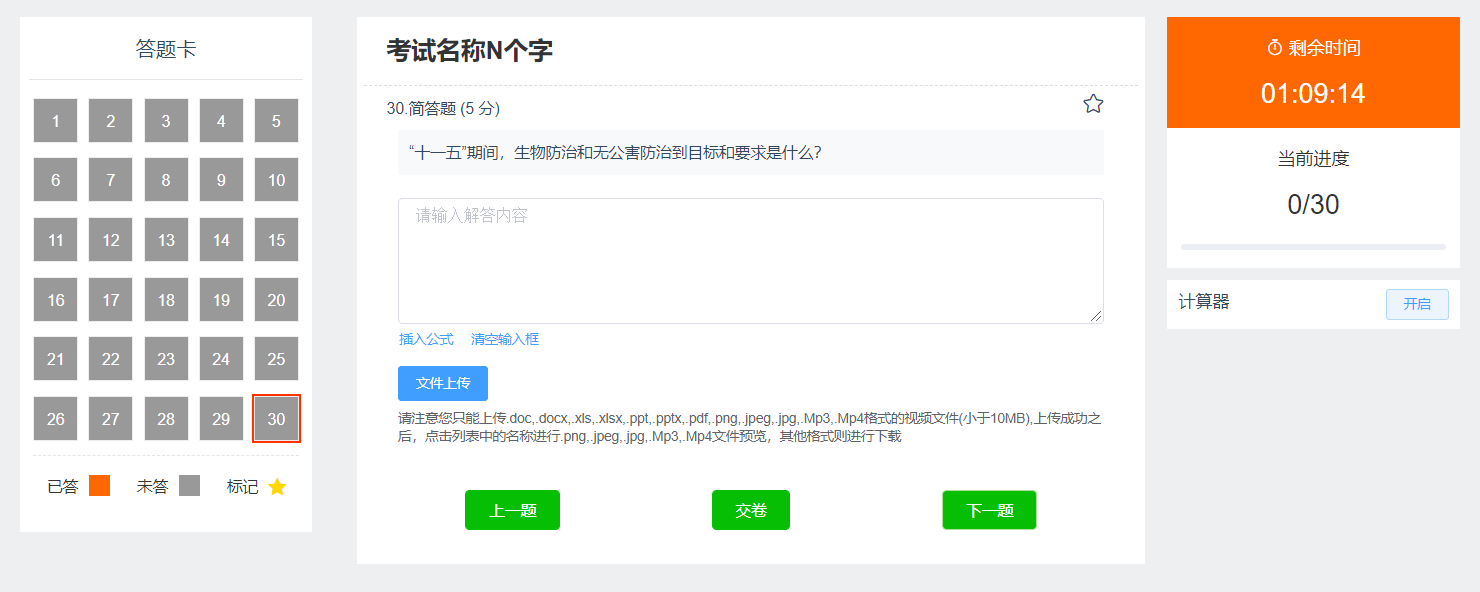Go to question 2 in the answer card
Image resolution: width=1480 pixels, height=592 pixels.
pos(111,121)
